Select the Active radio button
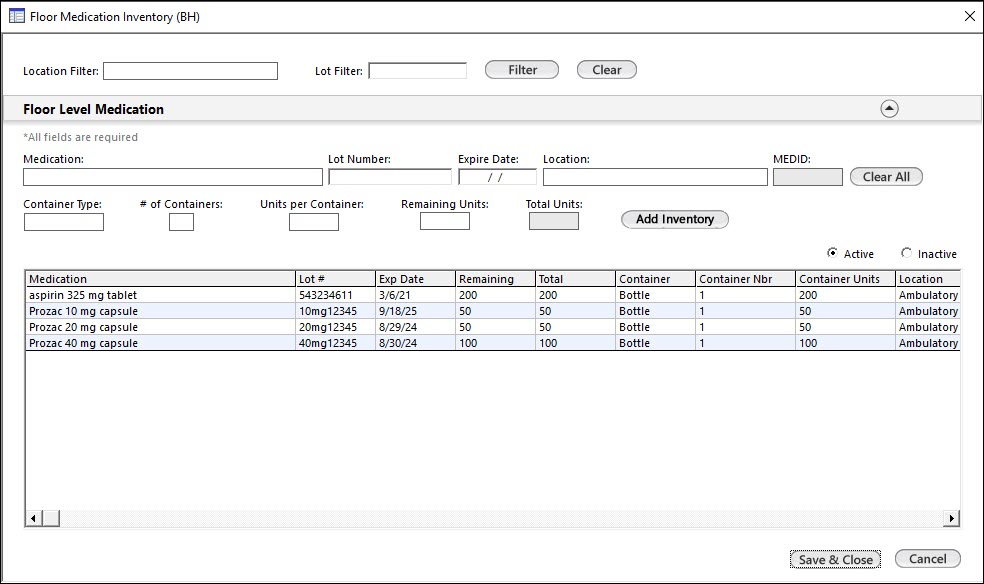The image size is (984, 584). pyautogui.click(x=833, y=253)
